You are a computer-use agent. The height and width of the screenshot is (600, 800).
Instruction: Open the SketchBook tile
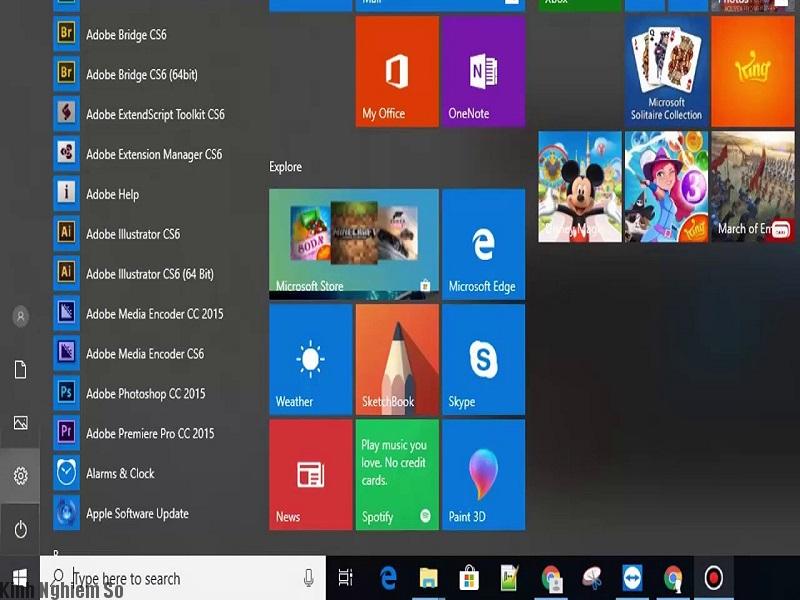(397, 360)
